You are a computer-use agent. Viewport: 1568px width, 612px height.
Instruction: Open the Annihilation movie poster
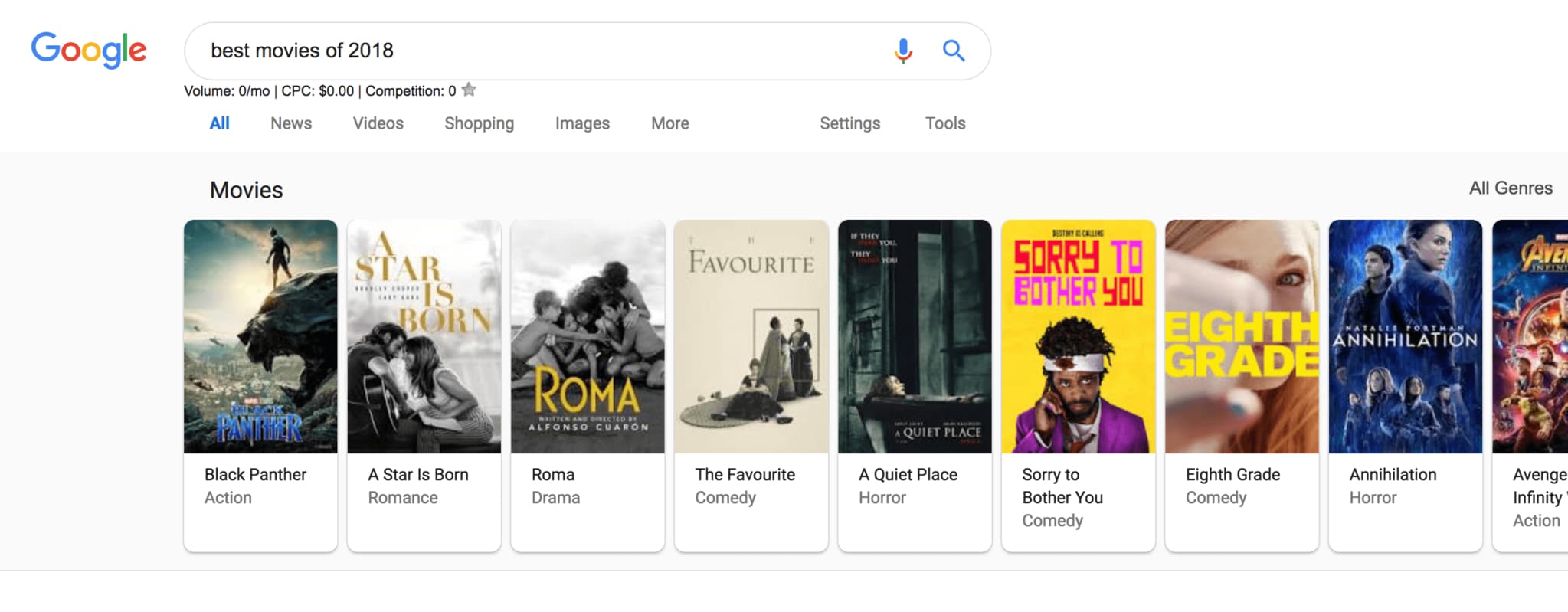tap(1406, 336)
